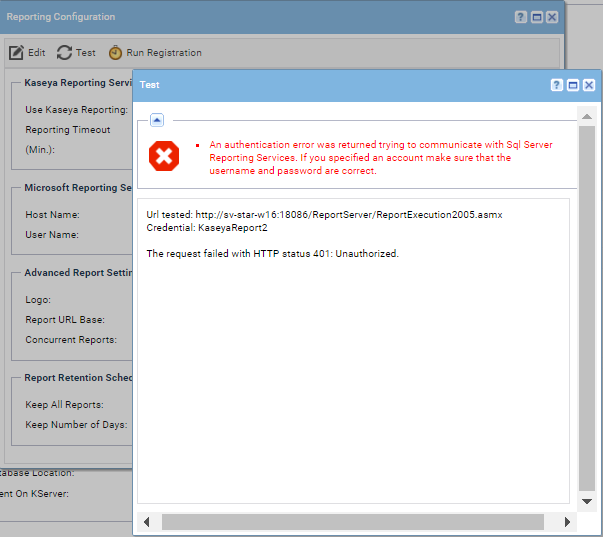
Task: Click the Credential: KaseyaReport2 text
Action: [207, 228]
